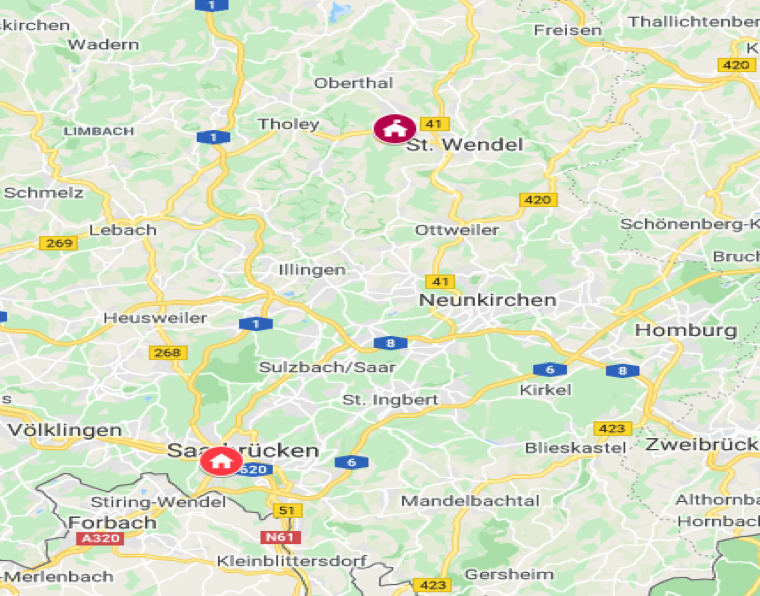Click the yellow 51 road shield
The height and width of the screenshot is (596, 760).
click(287, 510)
